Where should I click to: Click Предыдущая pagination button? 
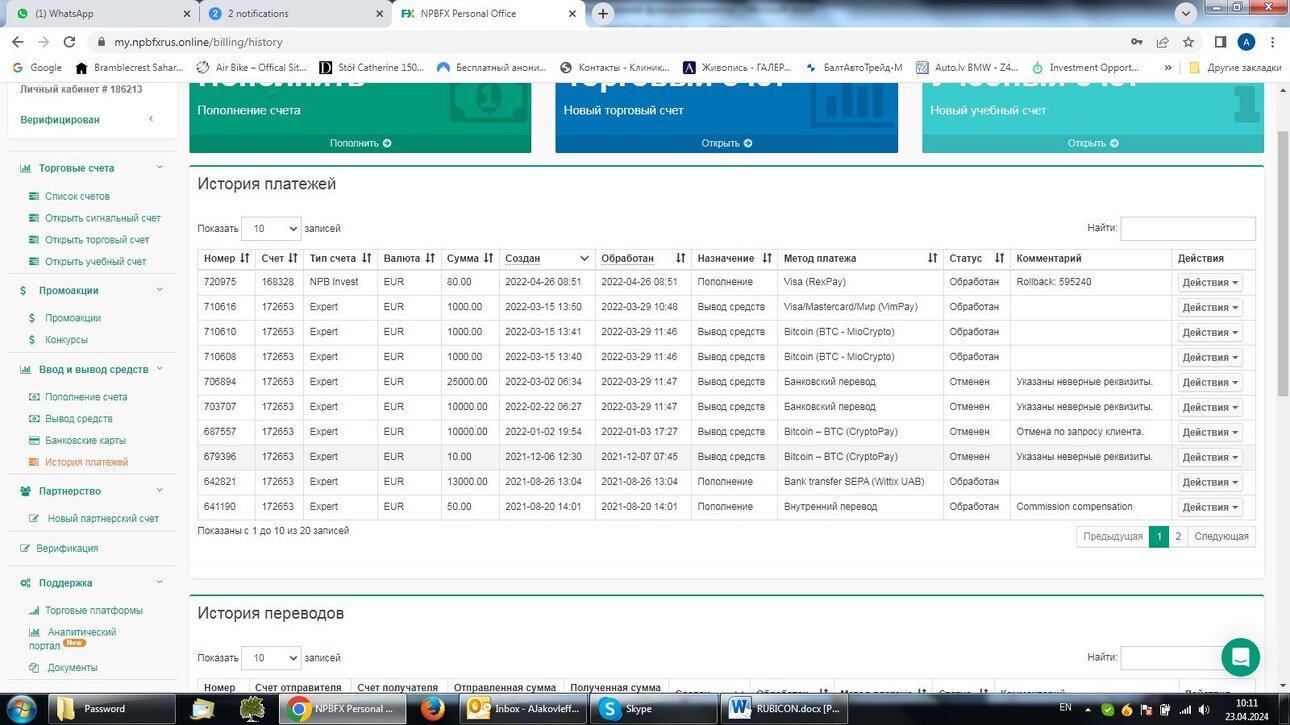point(1112,536)
